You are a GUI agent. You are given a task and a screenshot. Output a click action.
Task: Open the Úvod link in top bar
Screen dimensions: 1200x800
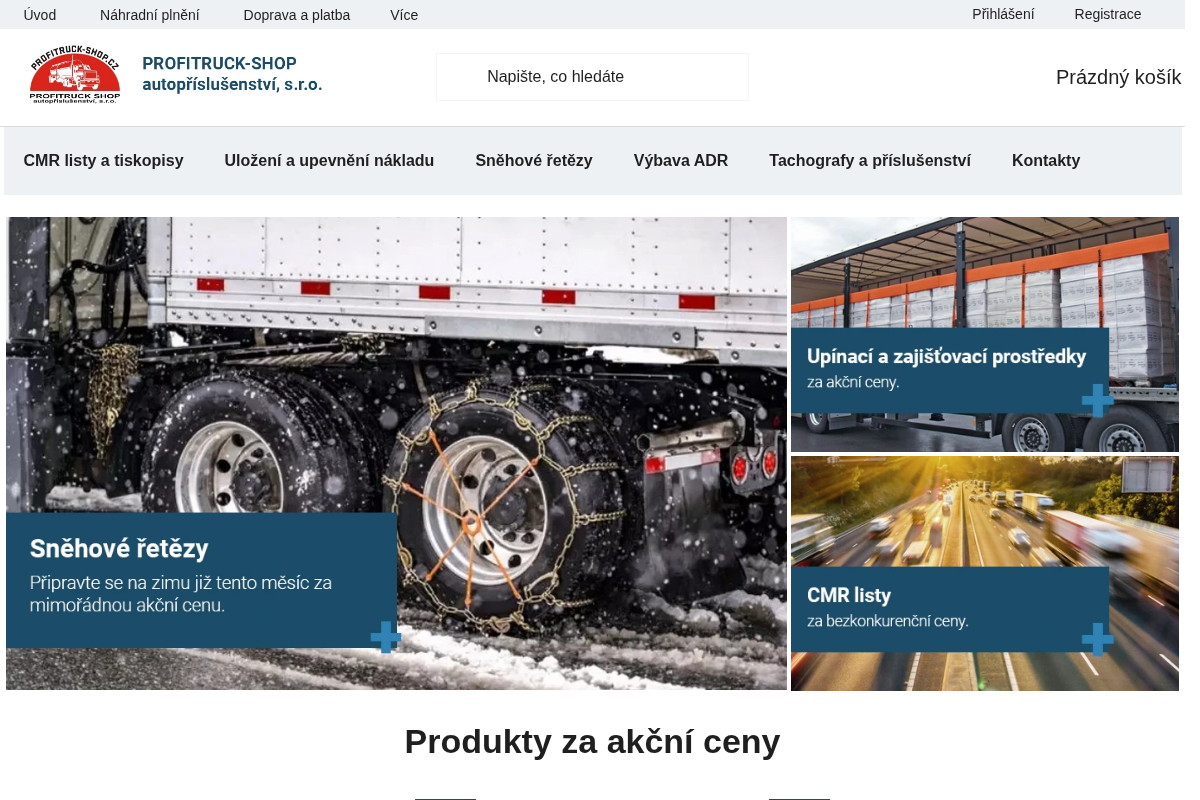pyautogui.click(x=40, y=15)
